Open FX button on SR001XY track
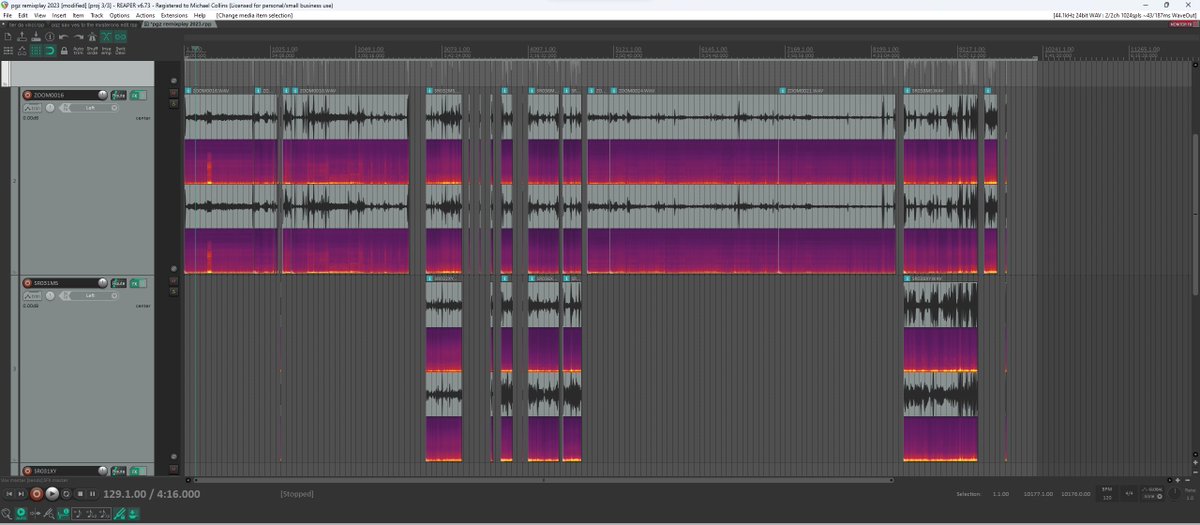 point(135,470)
